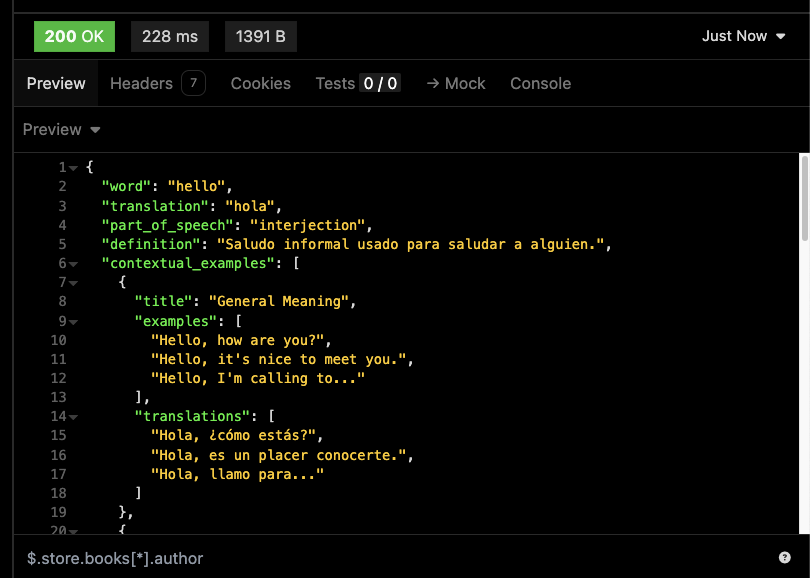810x578 pixels.
Task: Click the Tests 0/0 counter badge
Action: click(x=382, y=84)
